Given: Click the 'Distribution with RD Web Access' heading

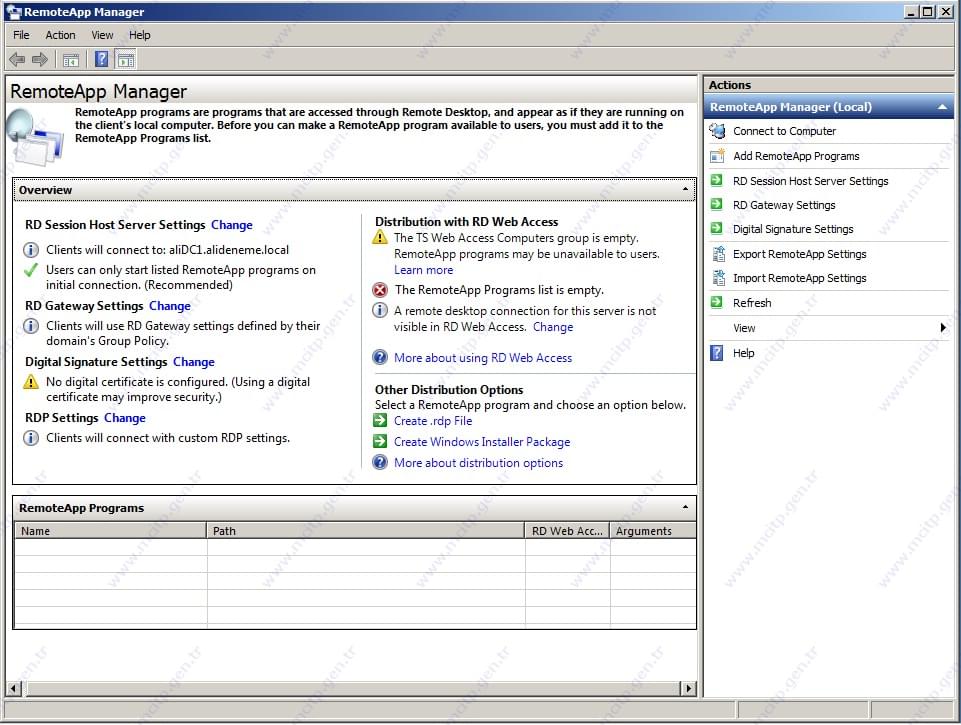Looking at the screenshot, I should click(x=466, y=222).
